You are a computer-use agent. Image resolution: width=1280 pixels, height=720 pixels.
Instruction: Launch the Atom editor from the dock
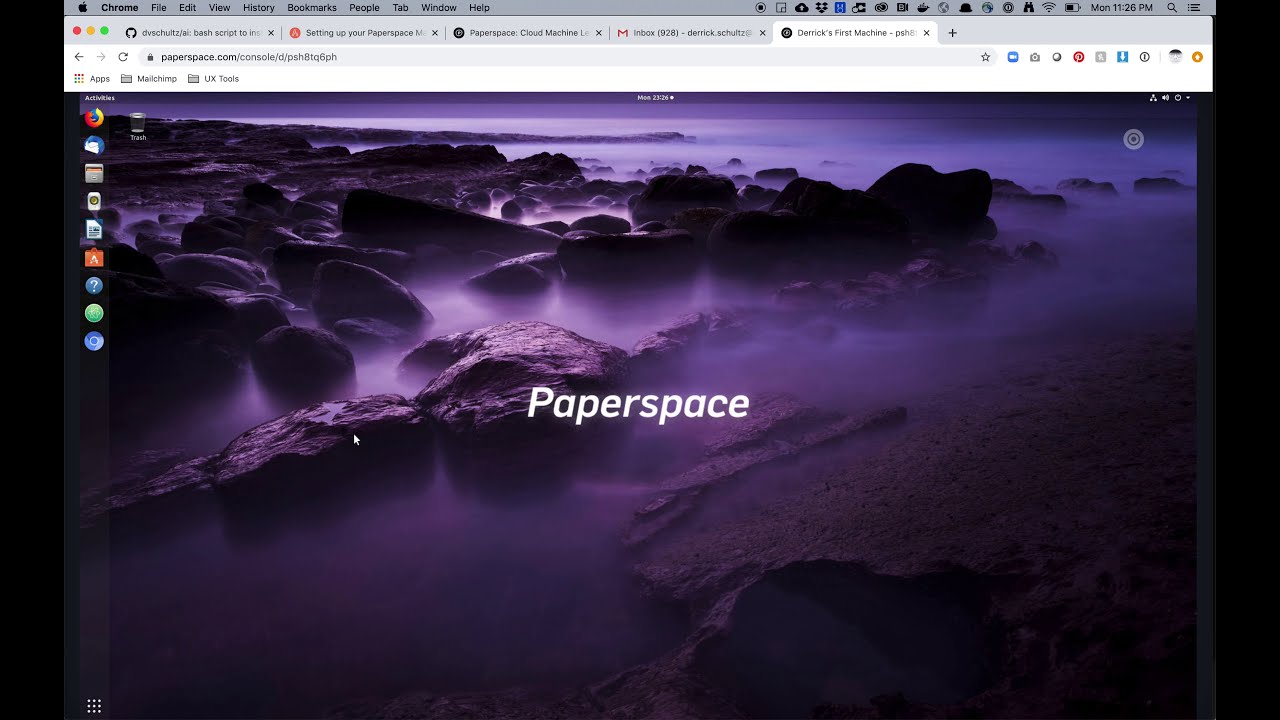[x=94, y=313]
